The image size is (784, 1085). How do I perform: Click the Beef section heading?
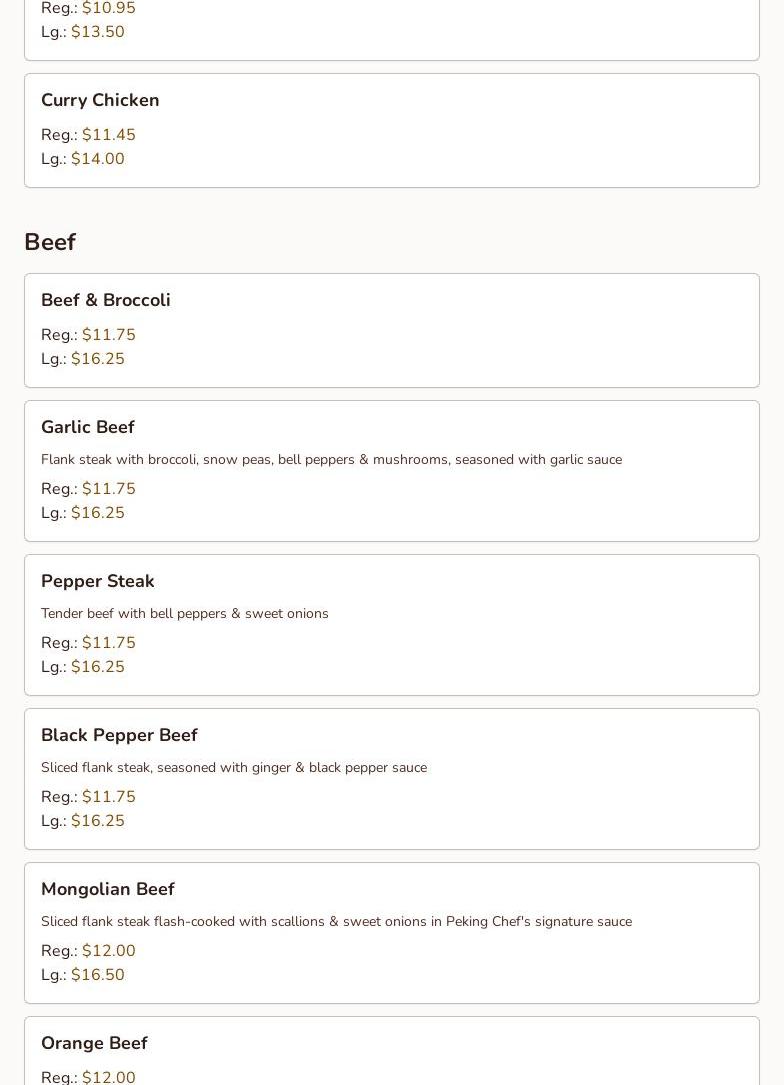[x=50, y=242]
